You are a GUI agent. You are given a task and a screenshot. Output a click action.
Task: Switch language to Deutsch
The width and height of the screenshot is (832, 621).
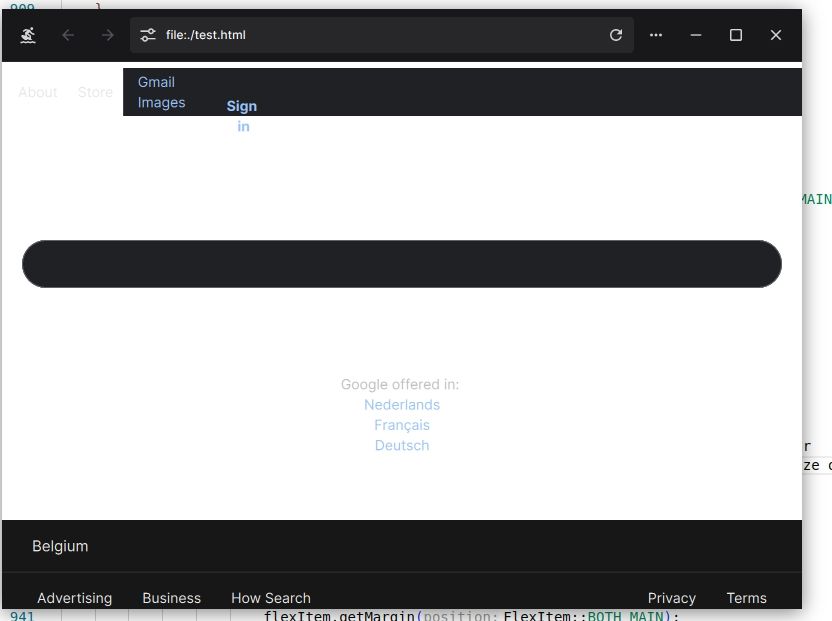[402, 445]
